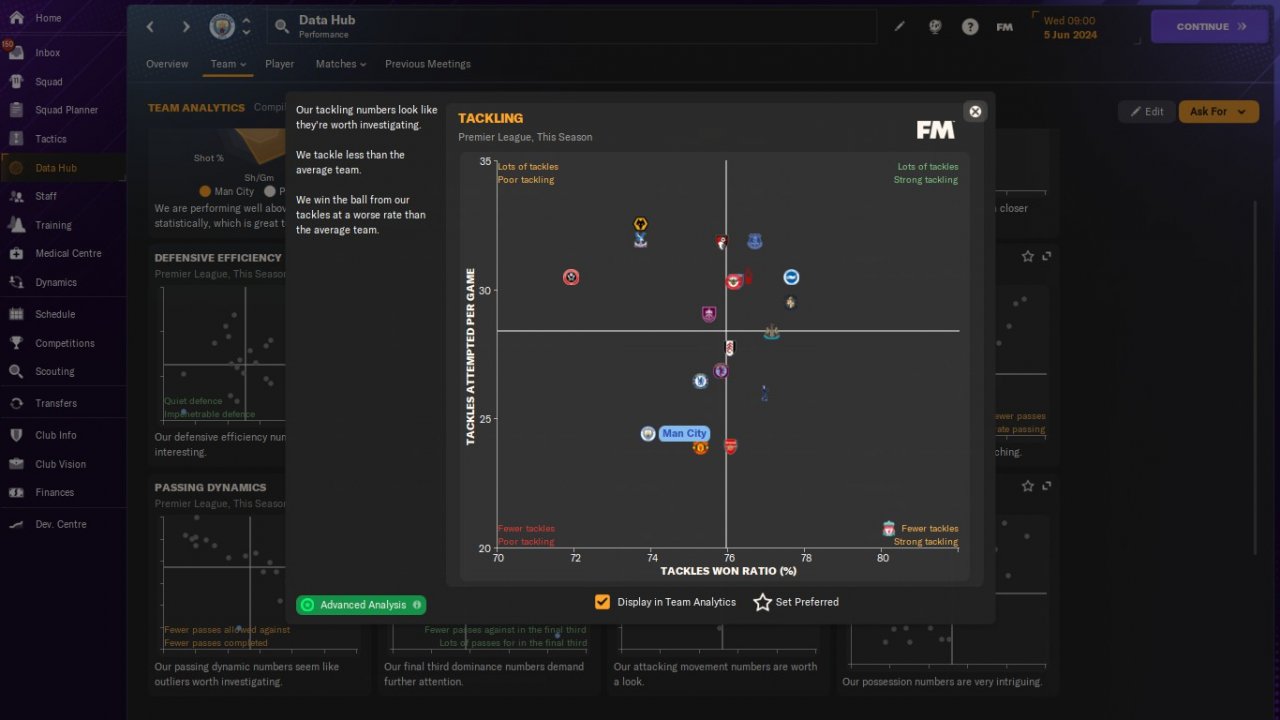Untick Display in Team Analytics checkbox
This screenshot has height=720, width=1280.
[602, 602]
